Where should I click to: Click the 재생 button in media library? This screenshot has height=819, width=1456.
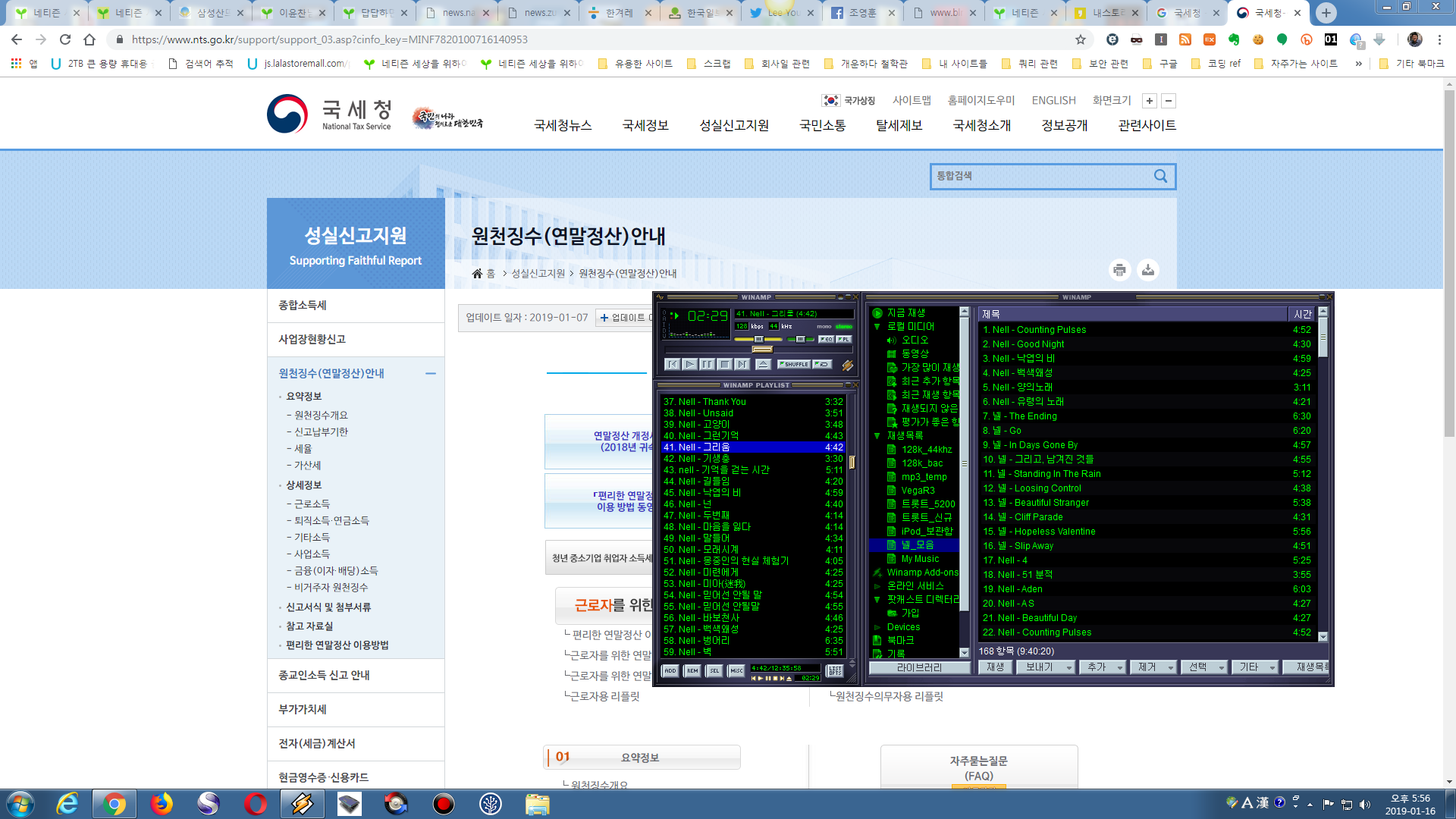(x=995, y=667)
